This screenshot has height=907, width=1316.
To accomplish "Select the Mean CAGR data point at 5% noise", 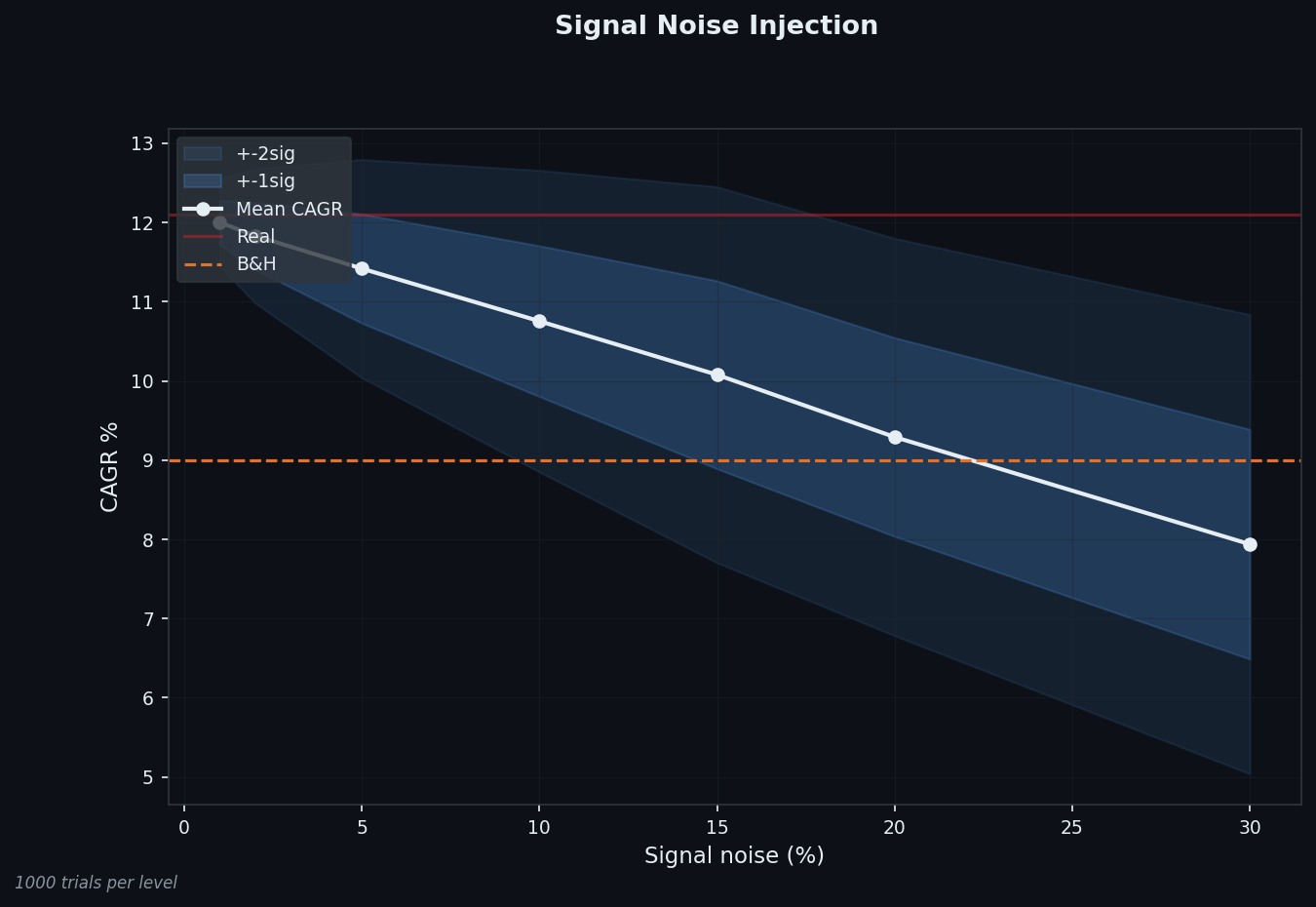I will [x=362, y=268].
